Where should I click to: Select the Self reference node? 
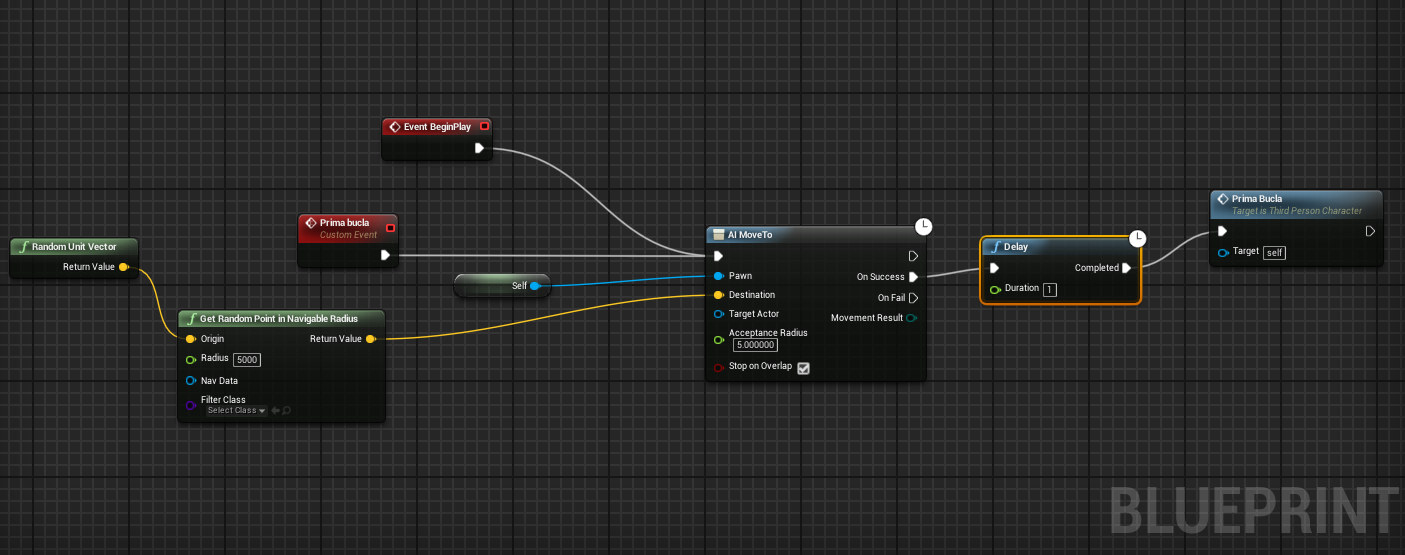pos(502,286)
